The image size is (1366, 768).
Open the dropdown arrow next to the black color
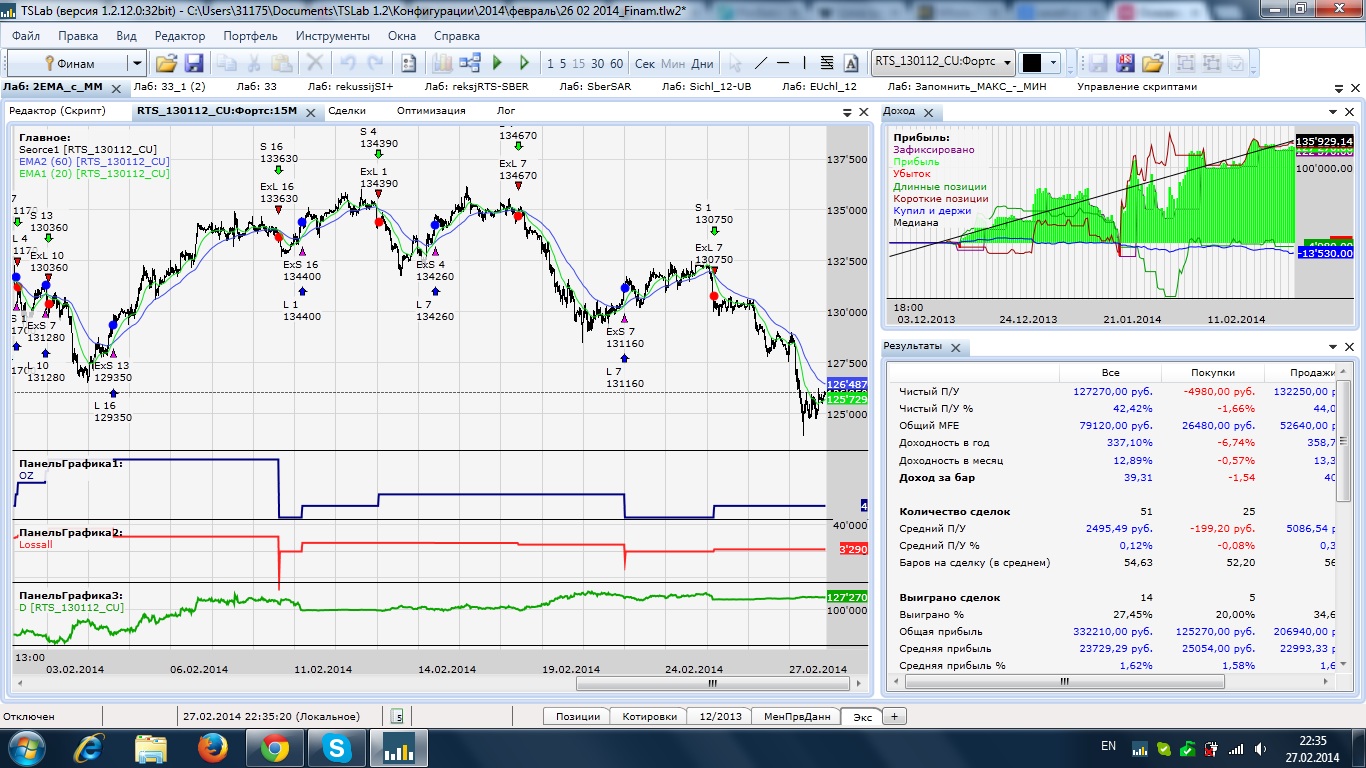click(x=1053, y=63)
